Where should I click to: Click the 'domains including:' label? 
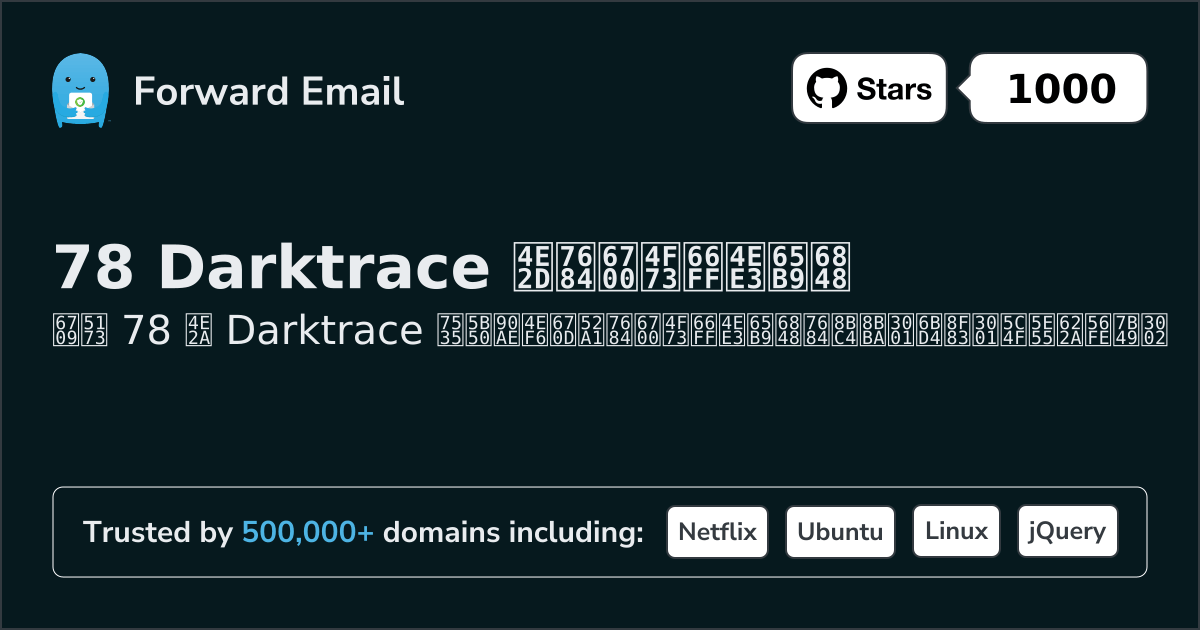[513, 533]
